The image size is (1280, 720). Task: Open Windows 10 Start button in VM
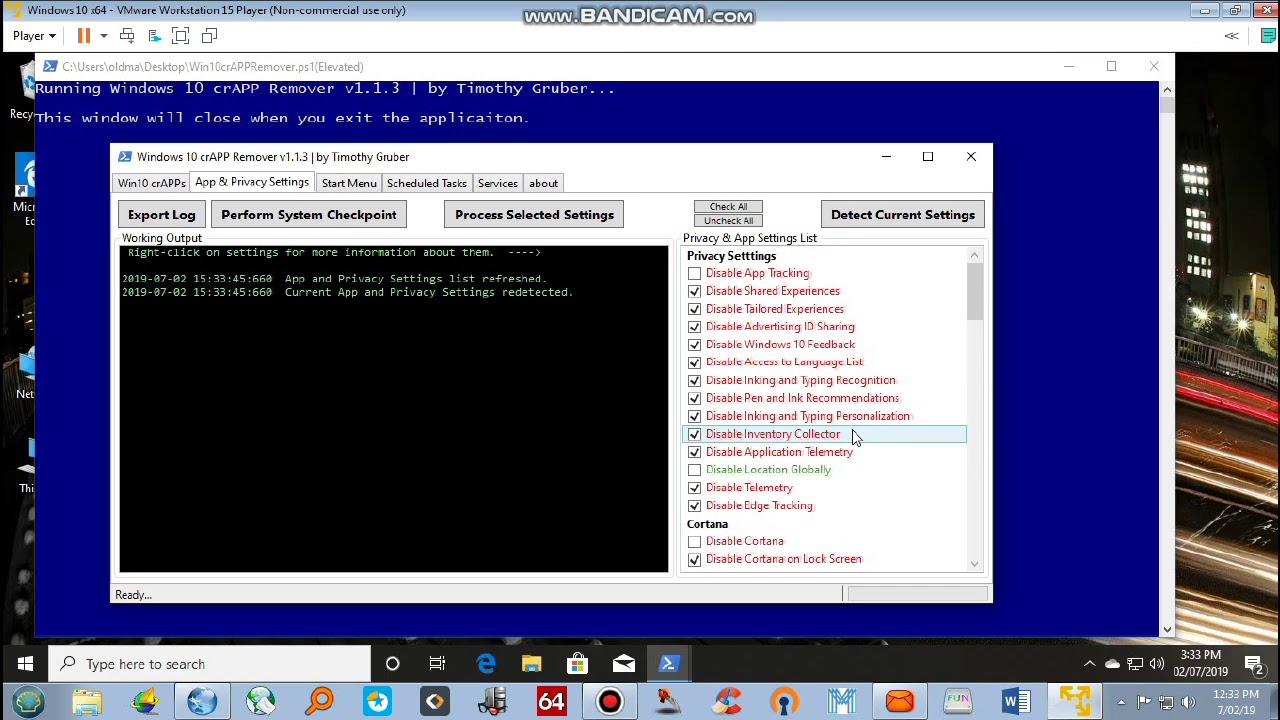(25, 664)
